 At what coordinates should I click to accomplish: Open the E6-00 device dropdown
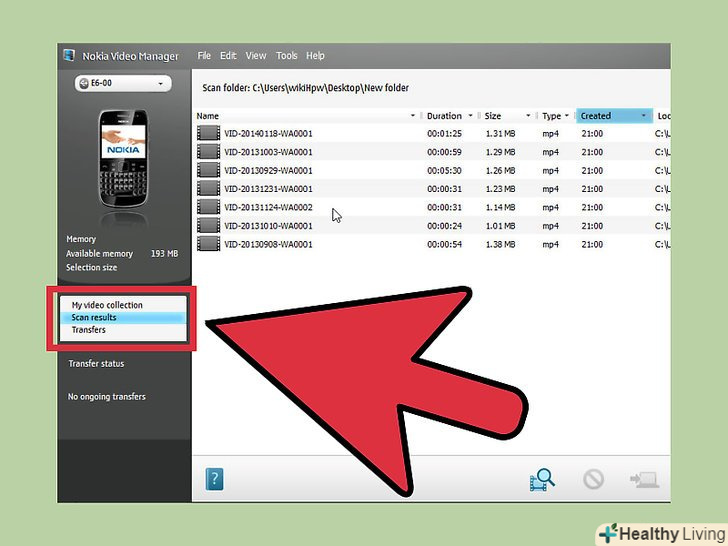pyautogui.click(x=122, y=84)
